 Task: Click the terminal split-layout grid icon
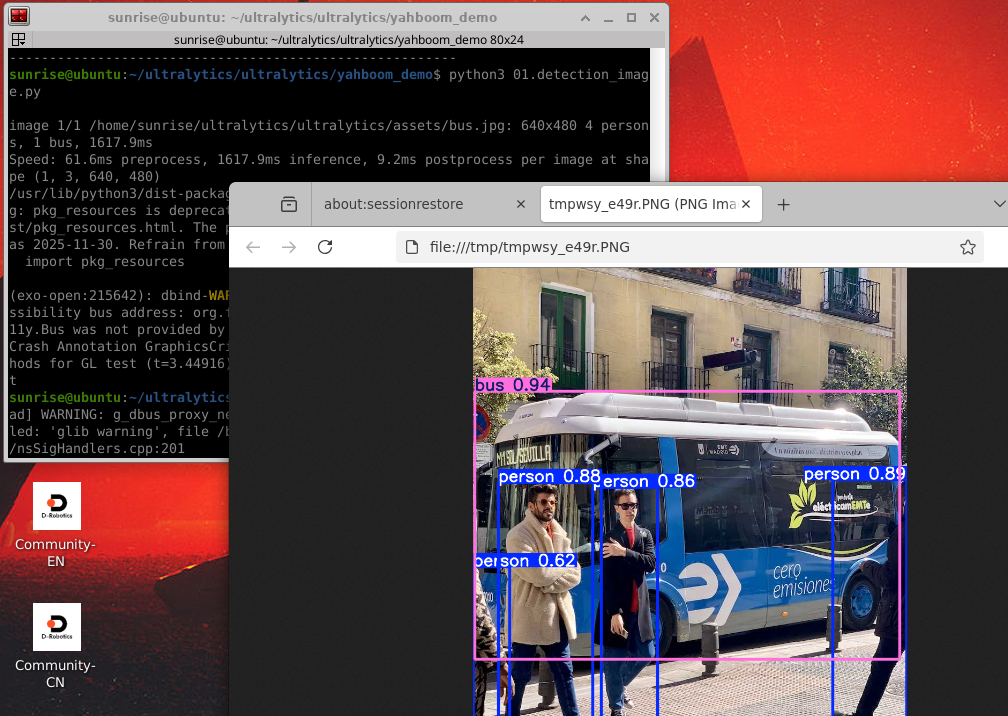19,40
